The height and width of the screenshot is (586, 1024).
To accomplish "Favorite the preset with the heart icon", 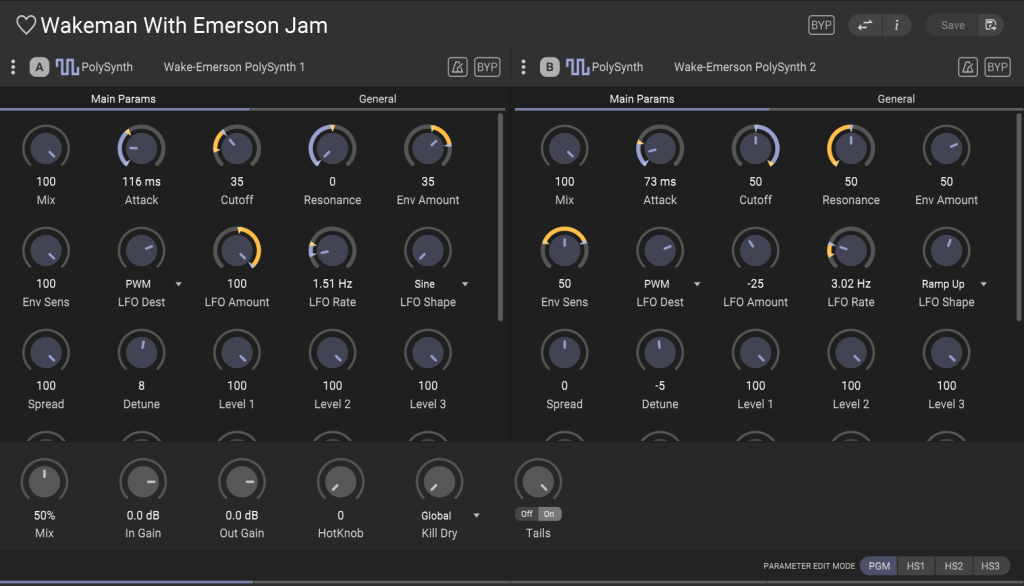I will (25, 25).
